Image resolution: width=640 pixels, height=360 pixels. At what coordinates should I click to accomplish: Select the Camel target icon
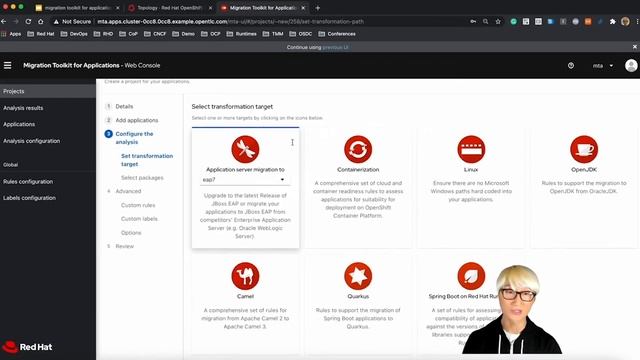(245, 276)
